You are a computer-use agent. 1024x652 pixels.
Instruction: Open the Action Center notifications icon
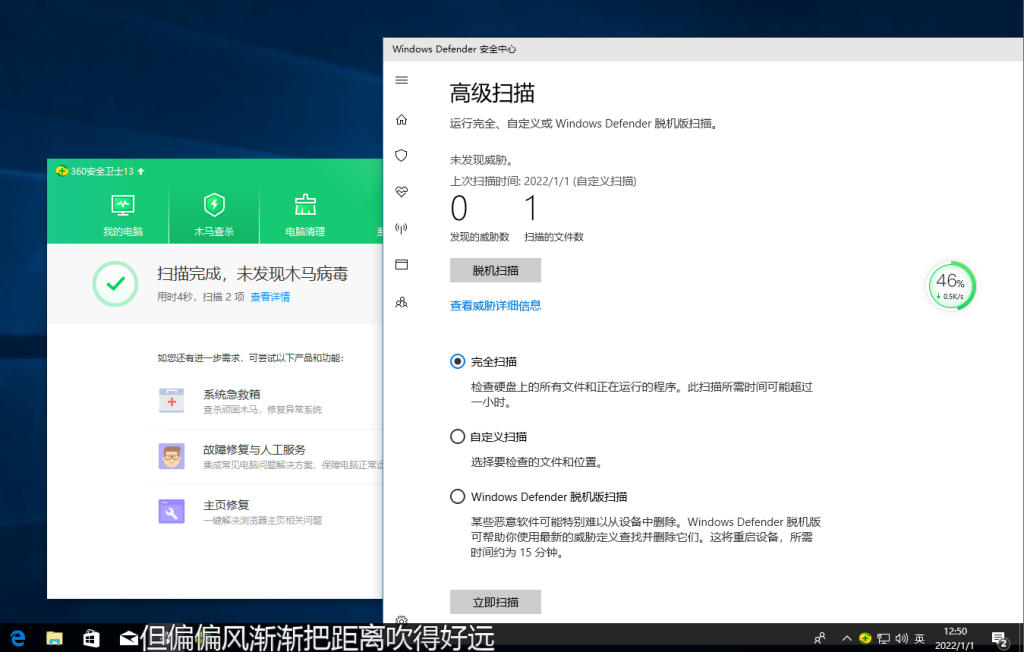tap(1000, 638)
